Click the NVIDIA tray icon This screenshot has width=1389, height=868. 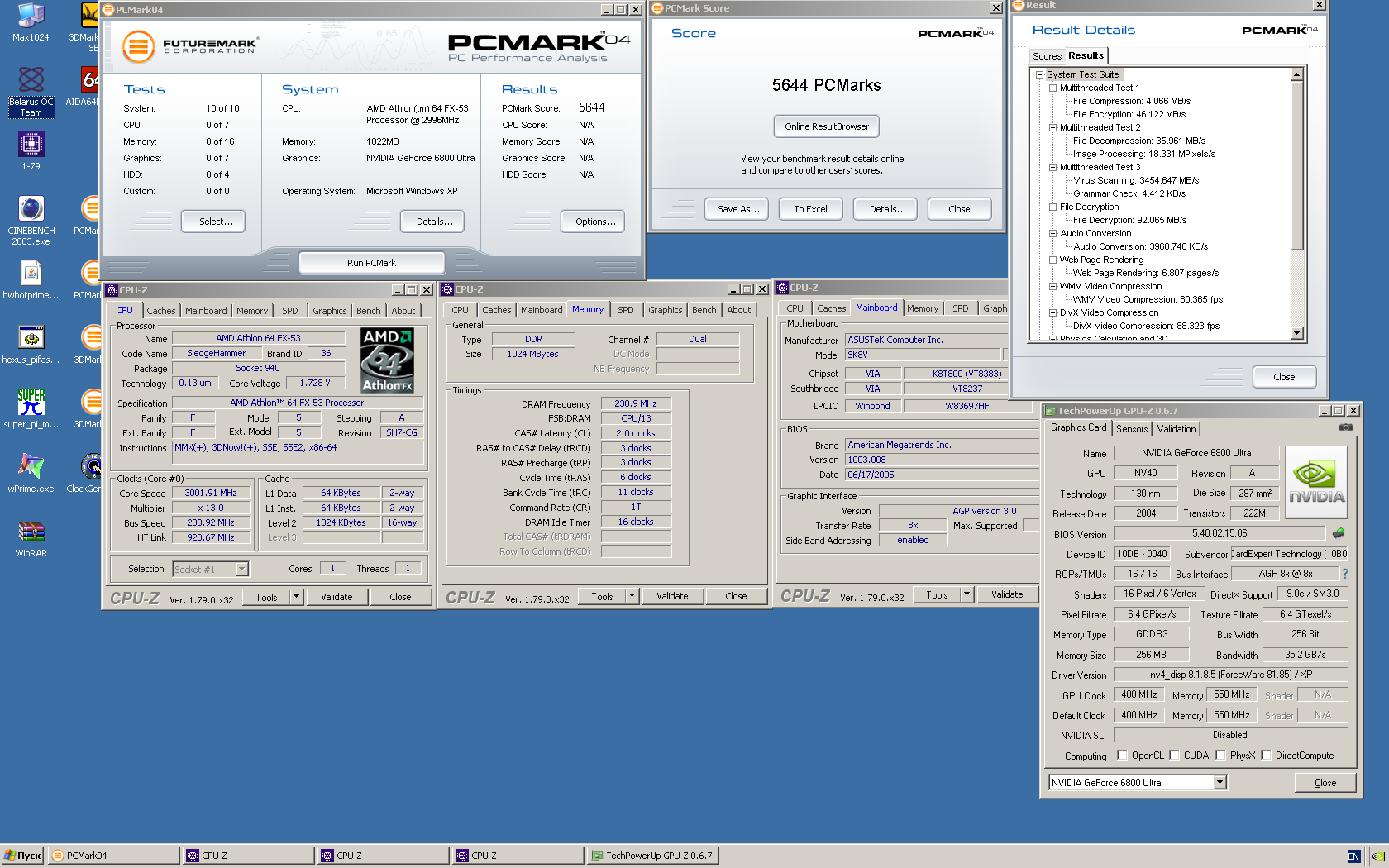1377,856
